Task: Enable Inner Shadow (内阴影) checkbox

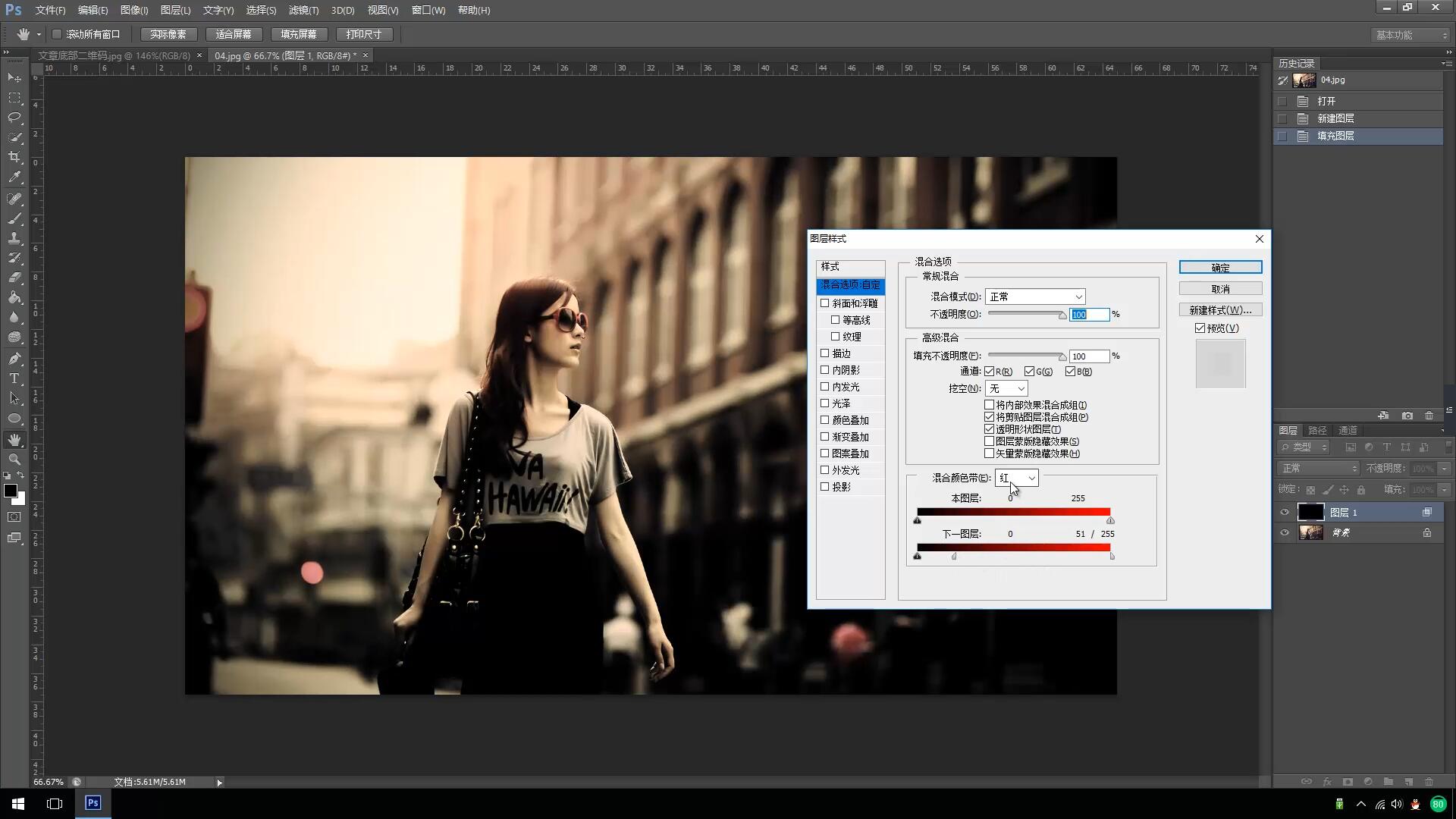Action: 824,370
